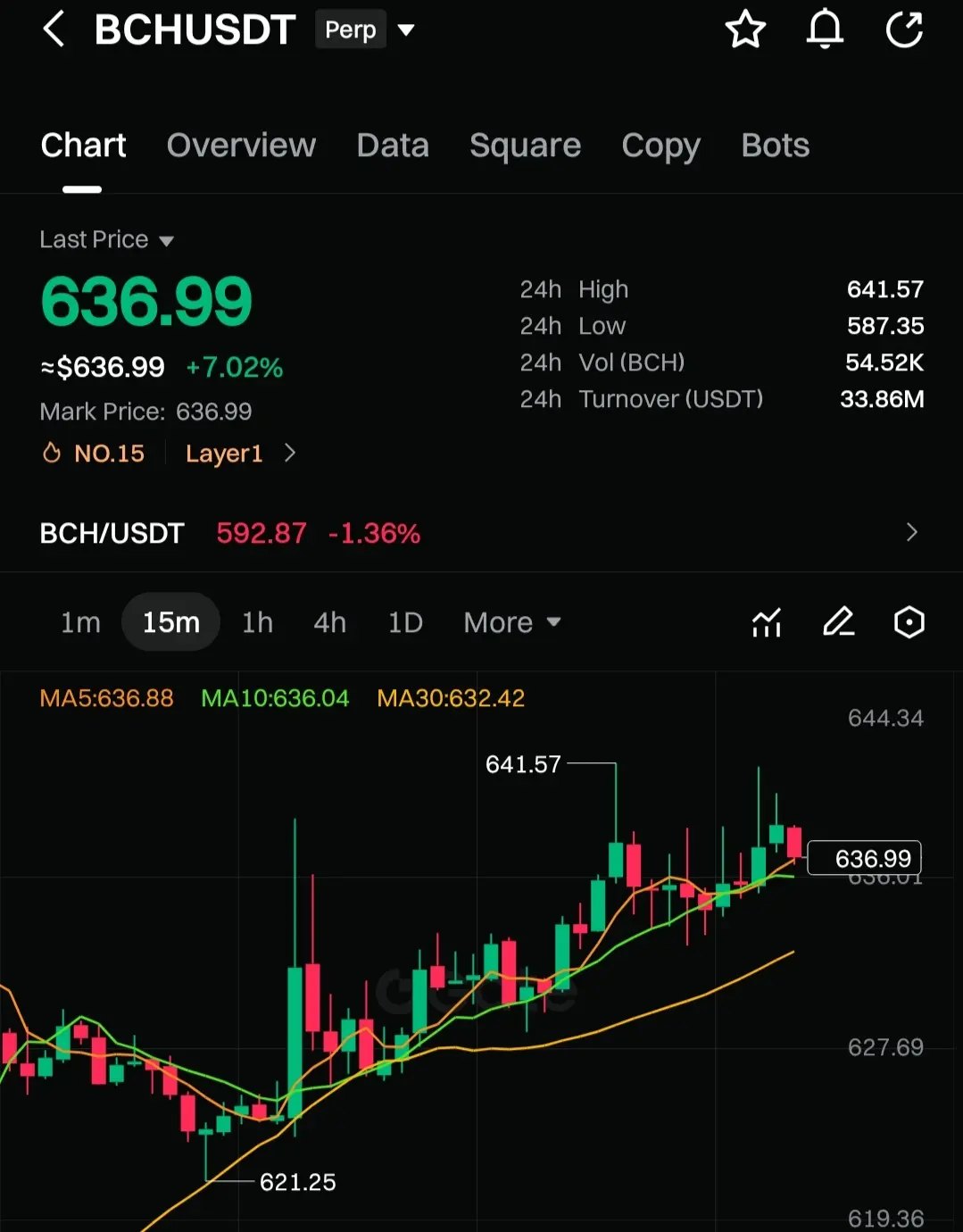The image size is (963, 1232).
Task: Open chart indicators icon
Action: click(767, 622)
